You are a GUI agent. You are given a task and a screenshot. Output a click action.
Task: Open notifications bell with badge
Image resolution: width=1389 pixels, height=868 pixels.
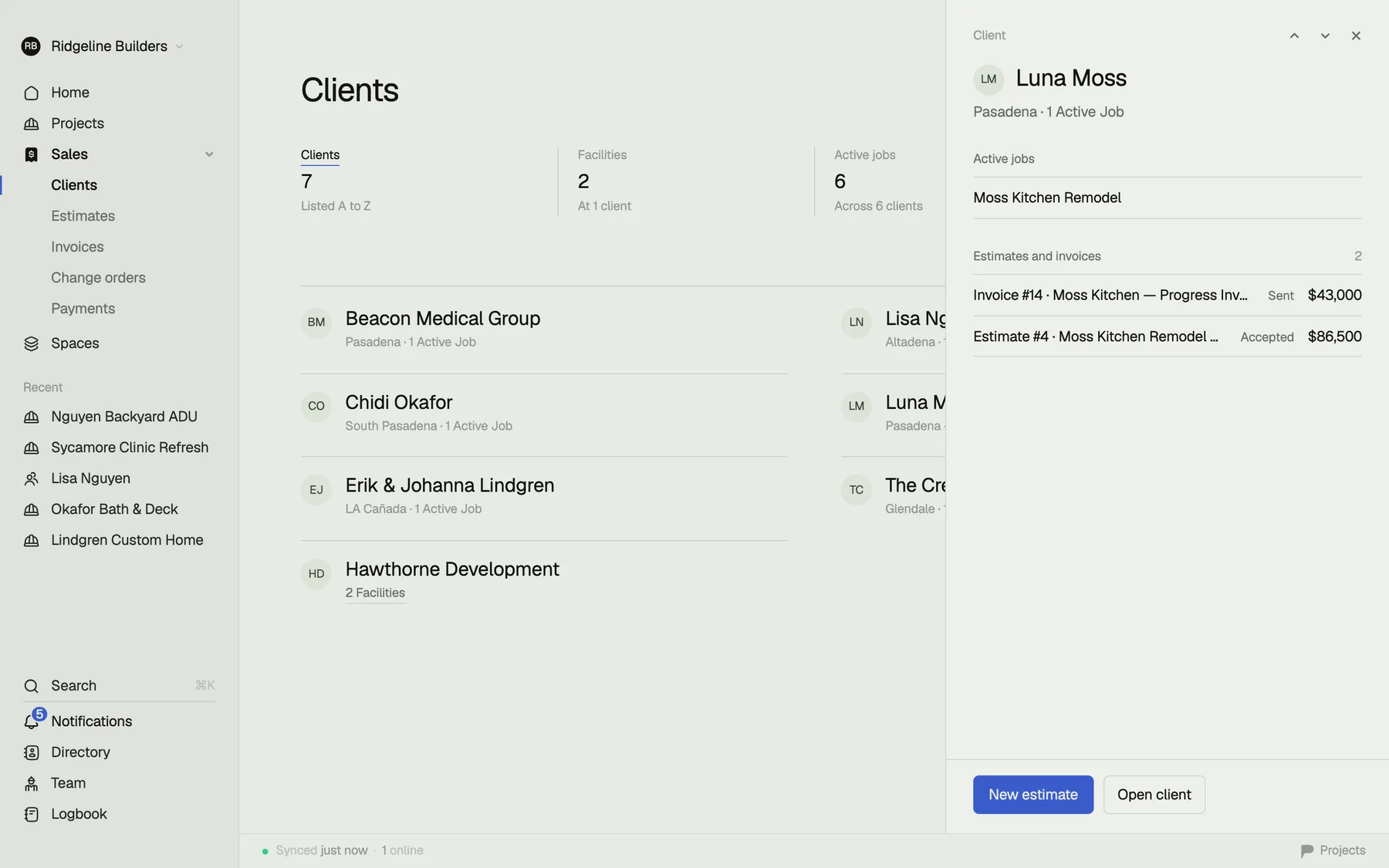[x=32, y=721]
